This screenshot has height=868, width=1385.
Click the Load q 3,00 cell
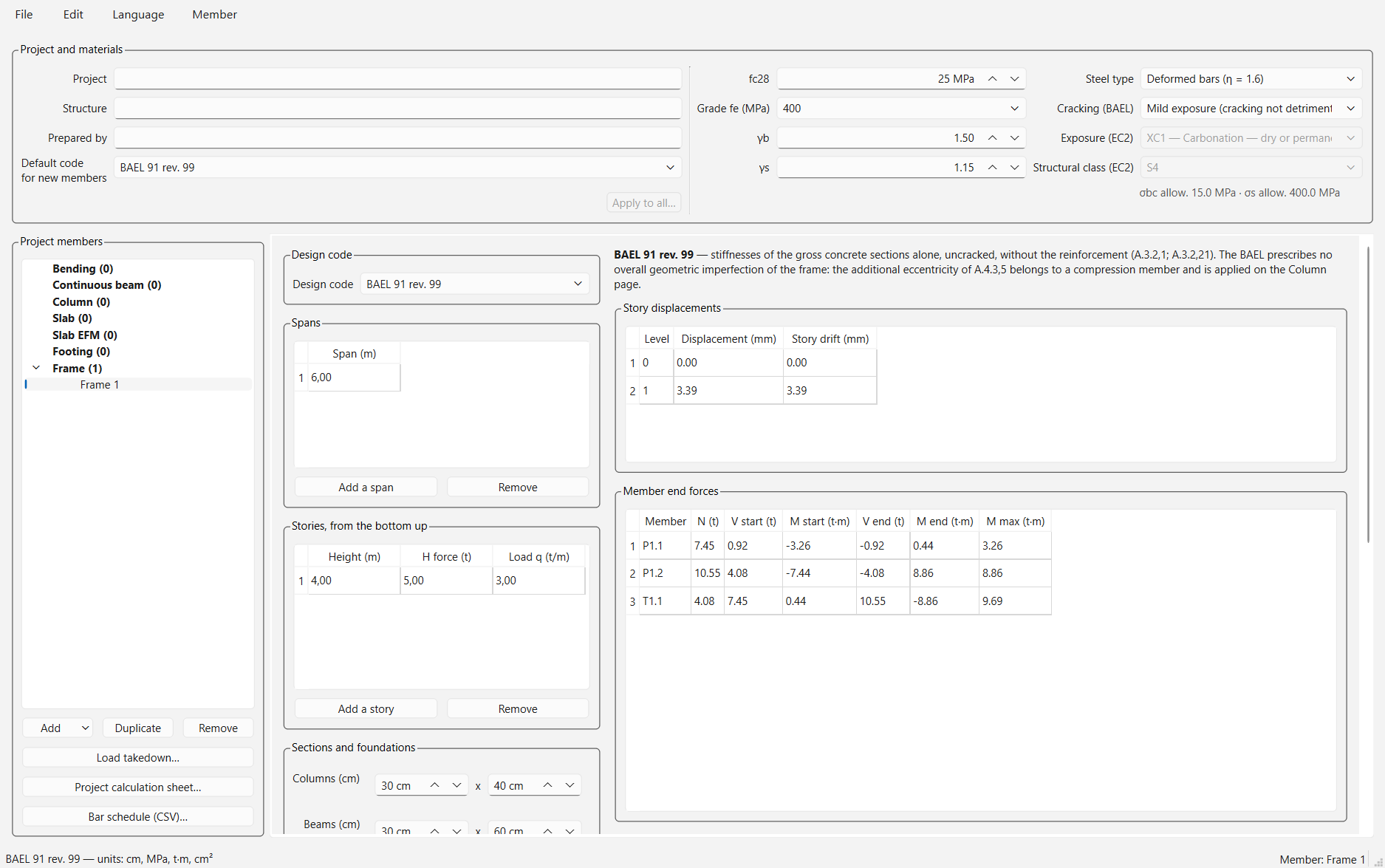pos(538,581)
